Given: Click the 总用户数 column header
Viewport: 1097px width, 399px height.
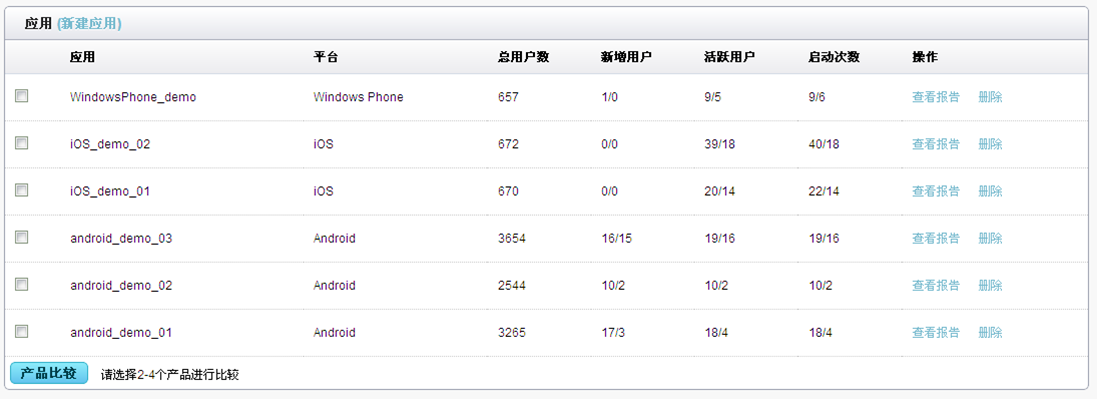Looking at the screenshot, I should [x=523, y=57].
